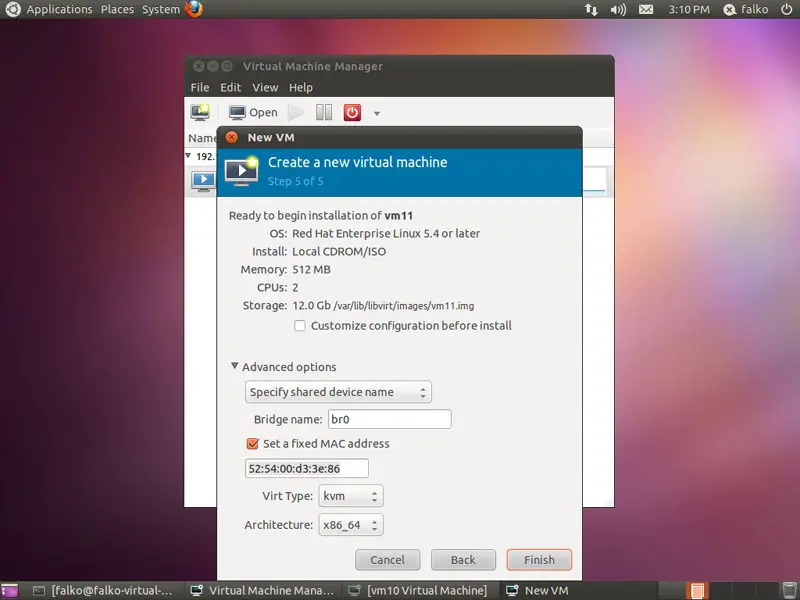This screenshot has width=800, height=600.
Task: Click the Virtual Machine Manager window maximize button
Action: point(227,66)
